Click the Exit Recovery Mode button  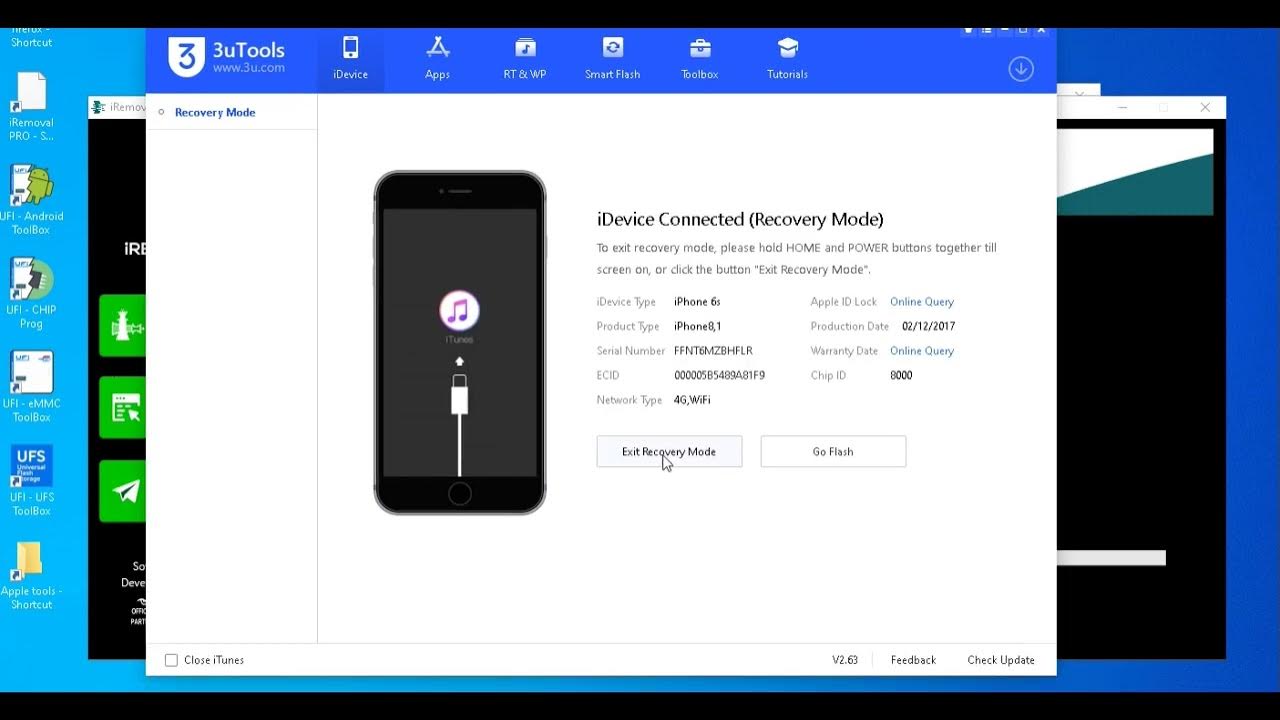pos(669,451)
